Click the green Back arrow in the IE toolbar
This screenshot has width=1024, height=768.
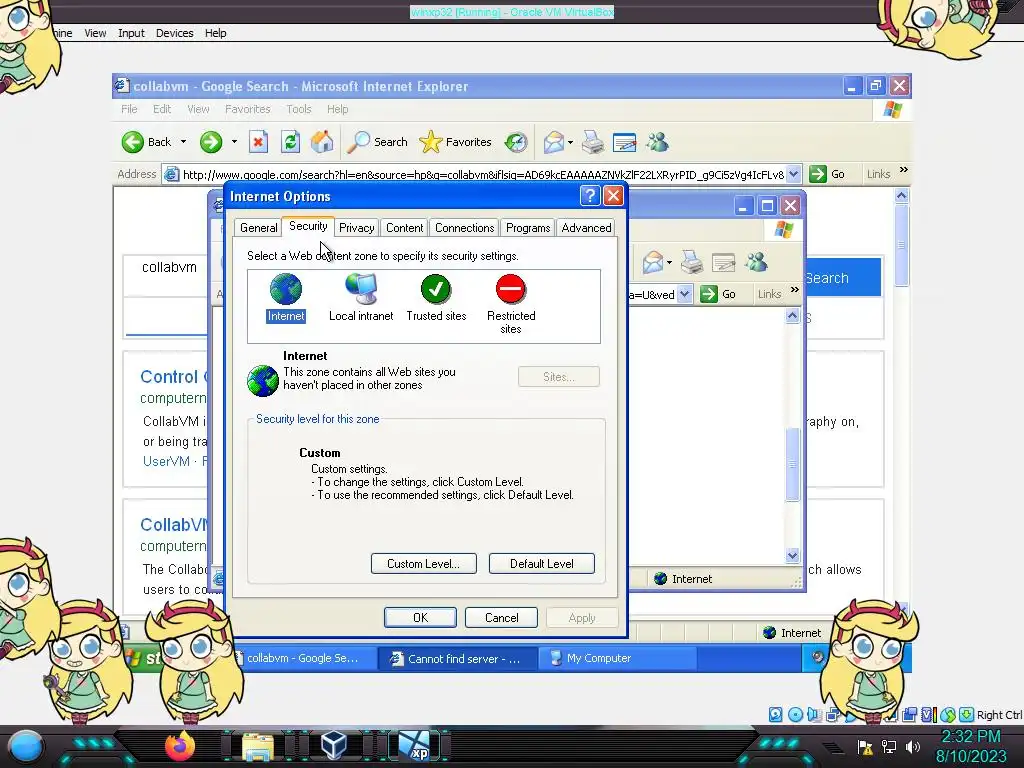tap(133, 142)
